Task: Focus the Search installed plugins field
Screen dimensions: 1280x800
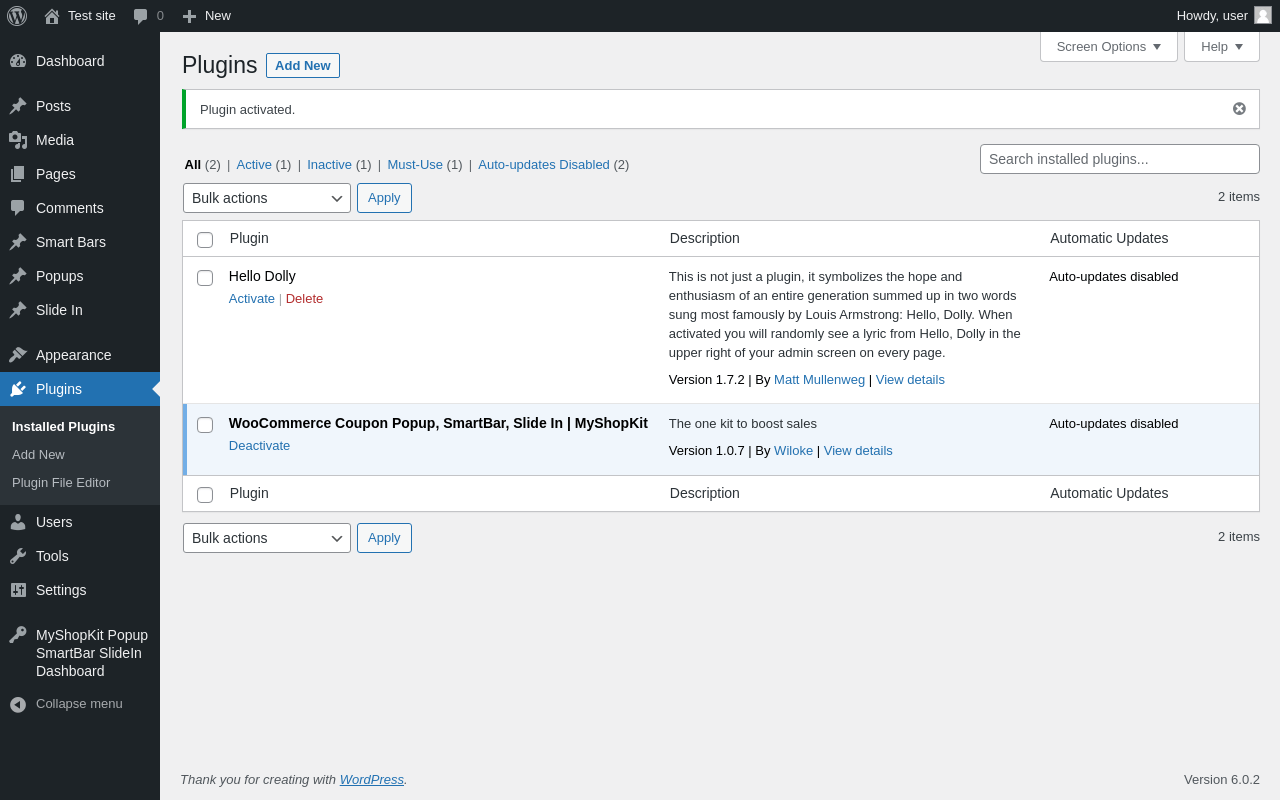Action: tap(1120, 159)
